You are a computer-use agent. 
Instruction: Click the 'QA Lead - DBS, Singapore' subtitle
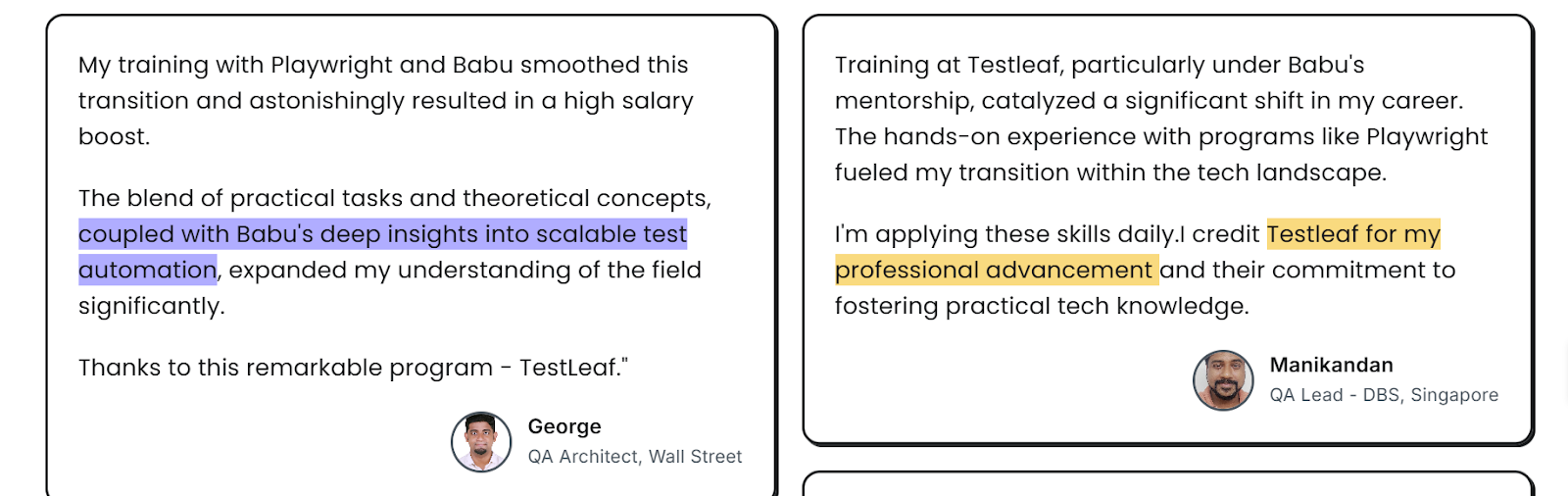pos(1384,395)
